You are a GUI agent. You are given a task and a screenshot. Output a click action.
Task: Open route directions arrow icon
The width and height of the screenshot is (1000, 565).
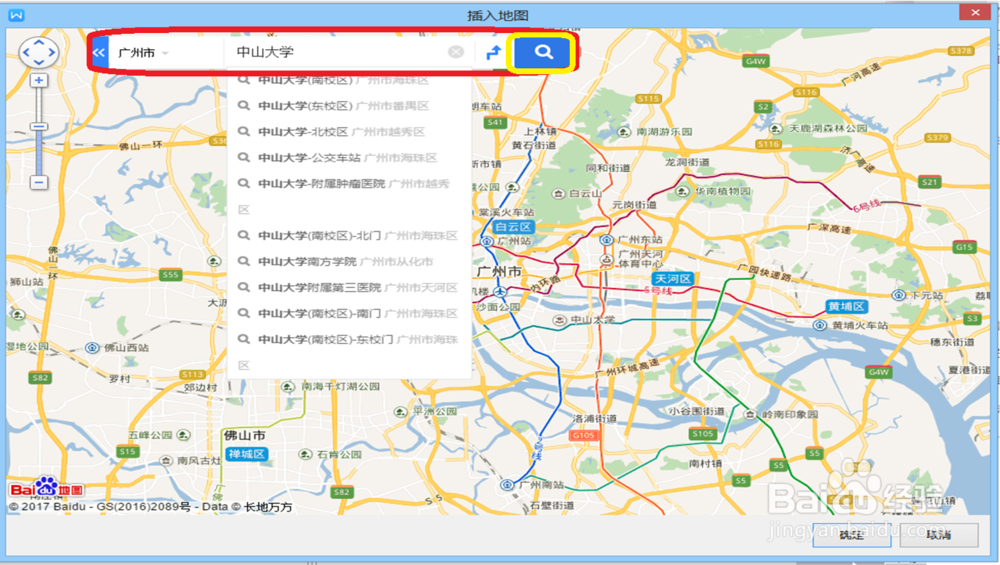click(x=493, y=53)
